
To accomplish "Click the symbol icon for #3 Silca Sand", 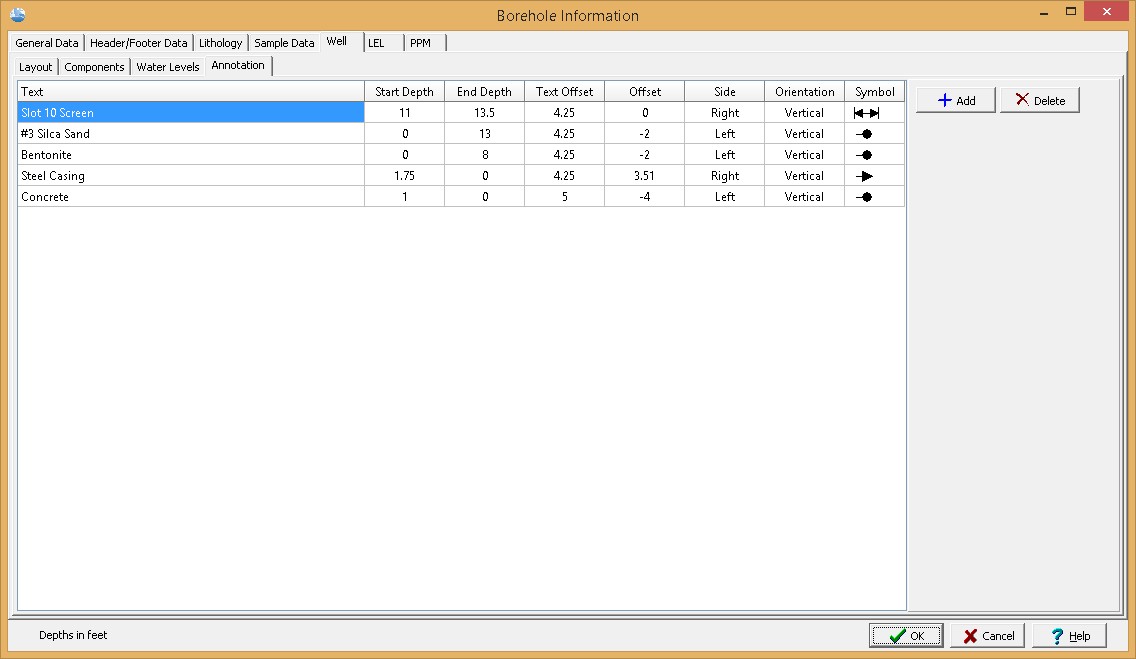I will tap(865, 134).
